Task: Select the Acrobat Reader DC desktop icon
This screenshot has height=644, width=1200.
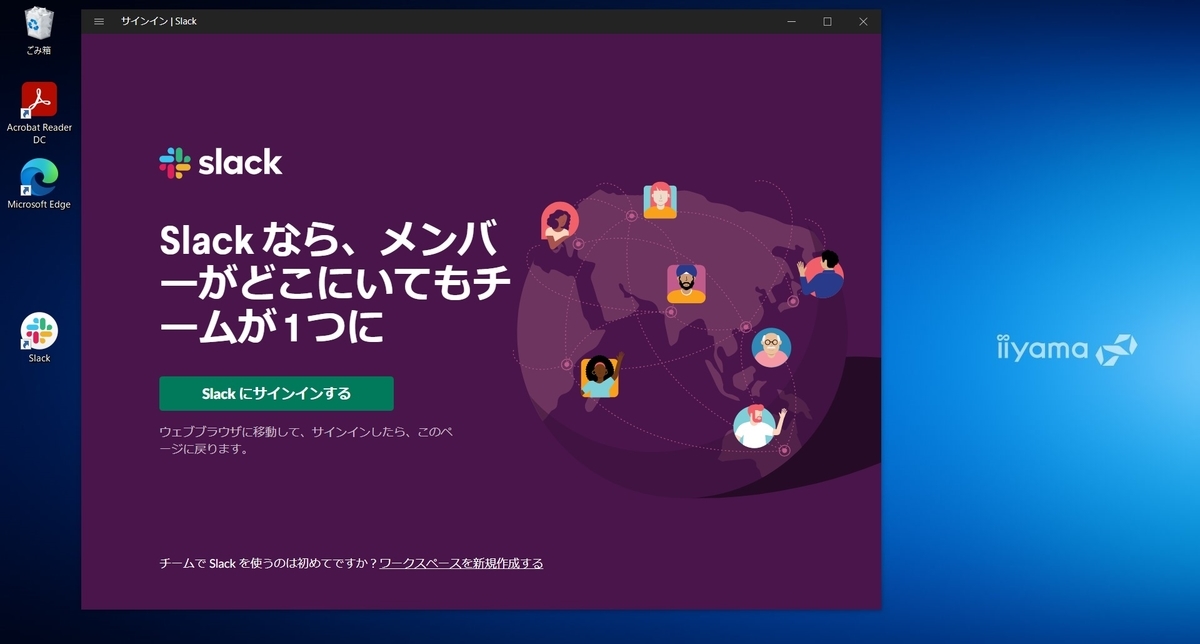Action: point(39,113)
